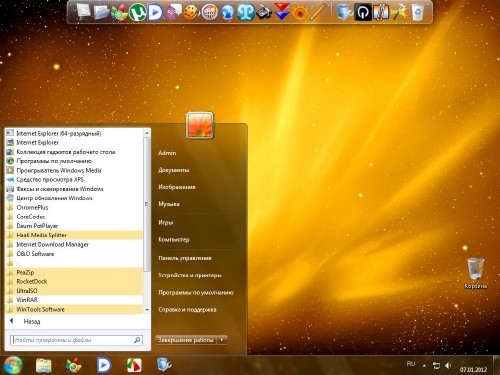Open the recycle bin icon in the dock
The image size is (500, 375).
point(417,13)
